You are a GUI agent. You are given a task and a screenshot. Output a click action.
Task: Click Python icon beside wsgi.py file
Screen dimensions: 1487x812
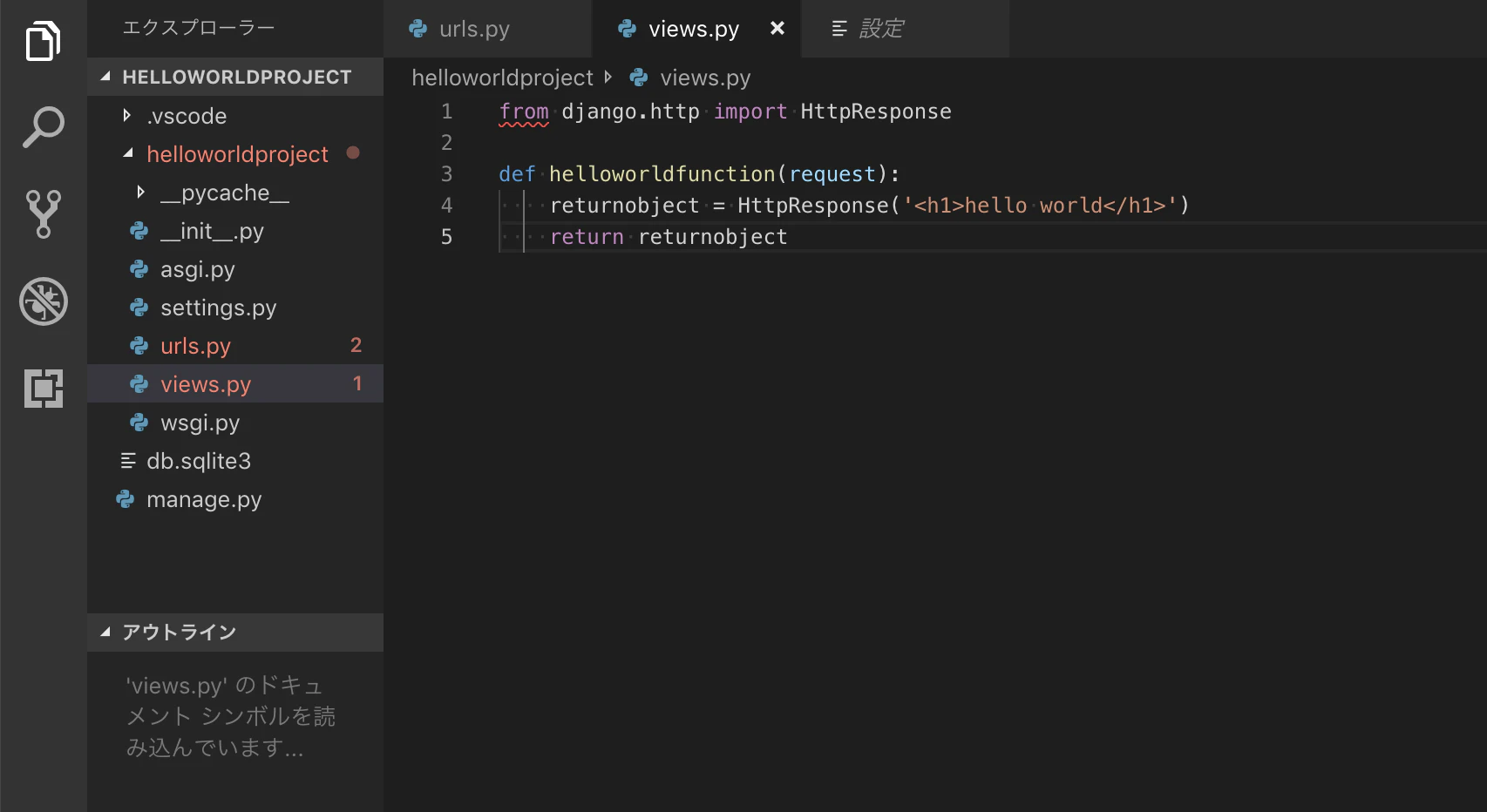click(139, 423)
